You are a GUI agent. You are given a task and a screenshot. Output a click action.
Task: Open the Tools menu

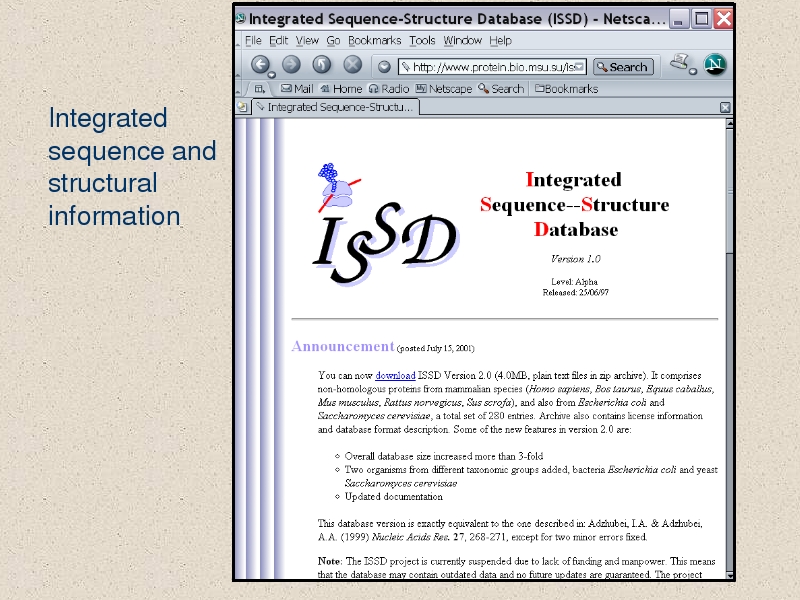click(422, 40)
